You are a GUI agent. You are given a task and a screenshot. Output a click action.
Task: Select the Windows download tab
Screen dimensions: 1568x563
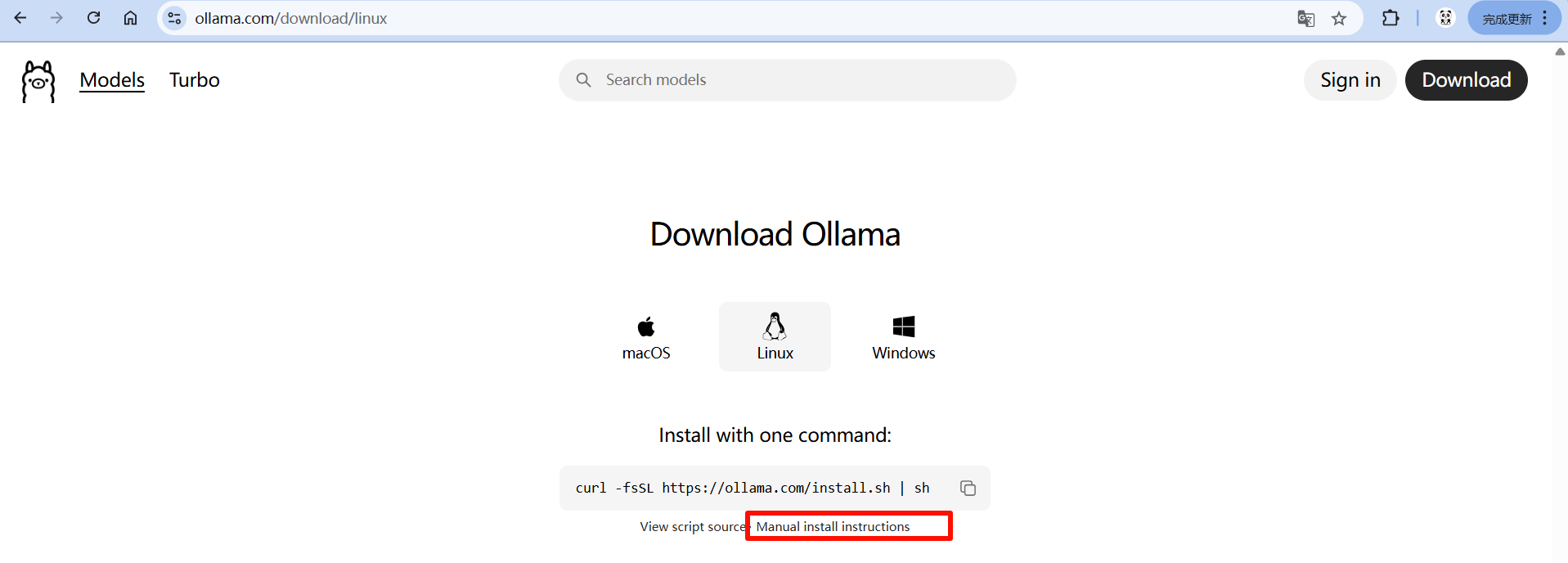coord(904,337)
